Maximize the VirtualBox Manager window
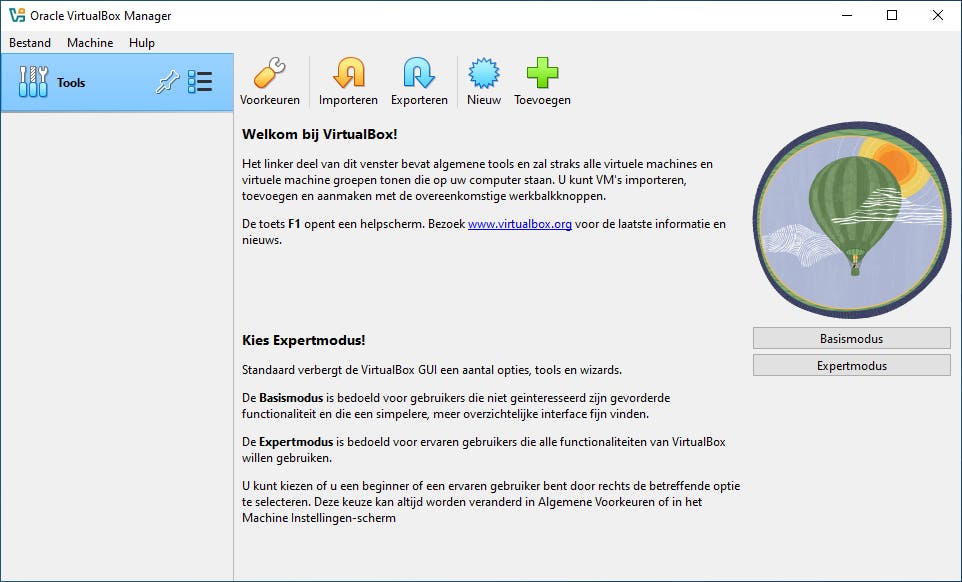Viewport: 962px width, 582px height. [x=892, y=15]
